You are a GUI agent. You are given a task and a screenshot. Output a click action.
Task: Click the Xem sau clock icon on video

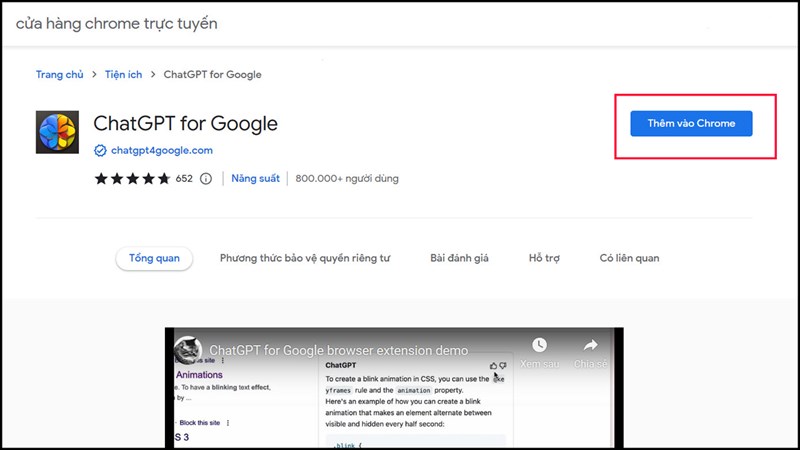tap(539, 345)
